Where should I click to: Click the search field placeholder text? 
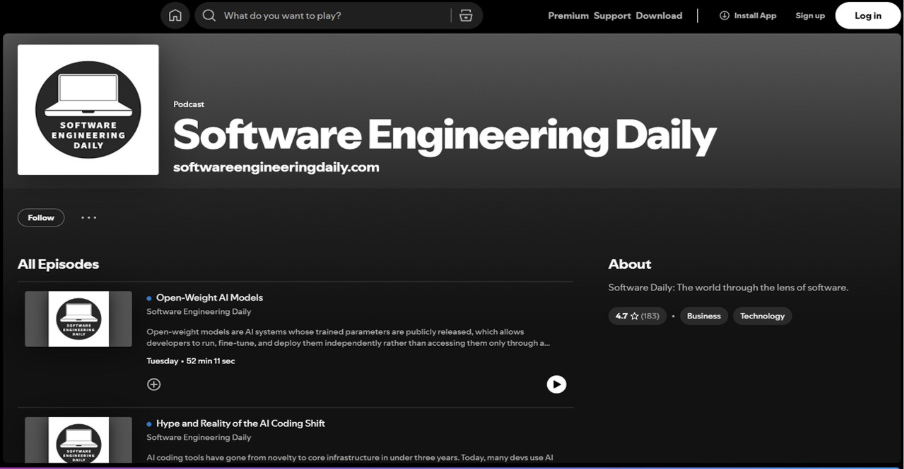coord(282,16)
